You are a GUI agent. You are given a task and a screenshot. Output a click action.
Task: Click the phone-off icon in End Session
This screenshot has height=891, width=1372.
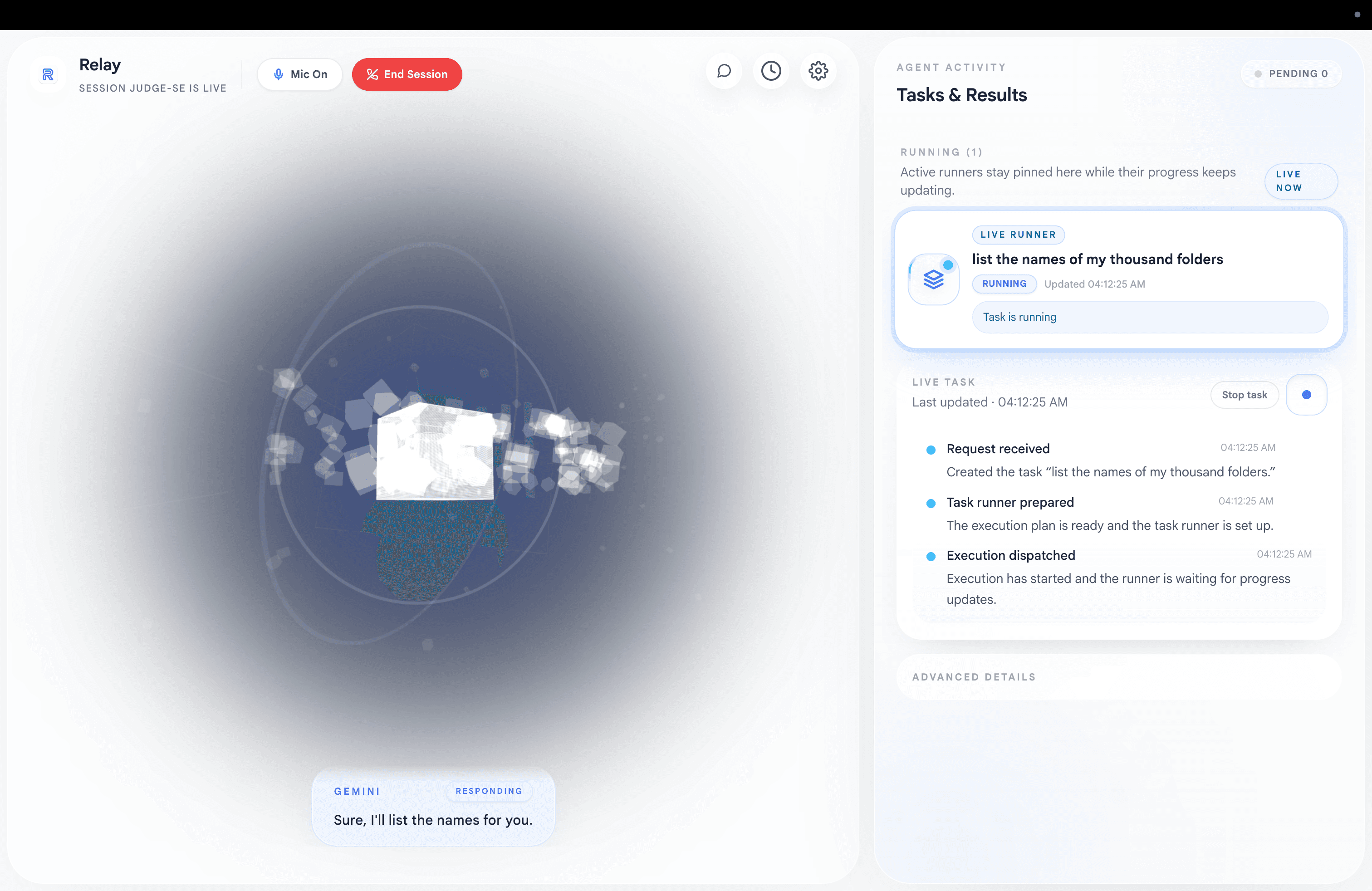coord(372,74)
